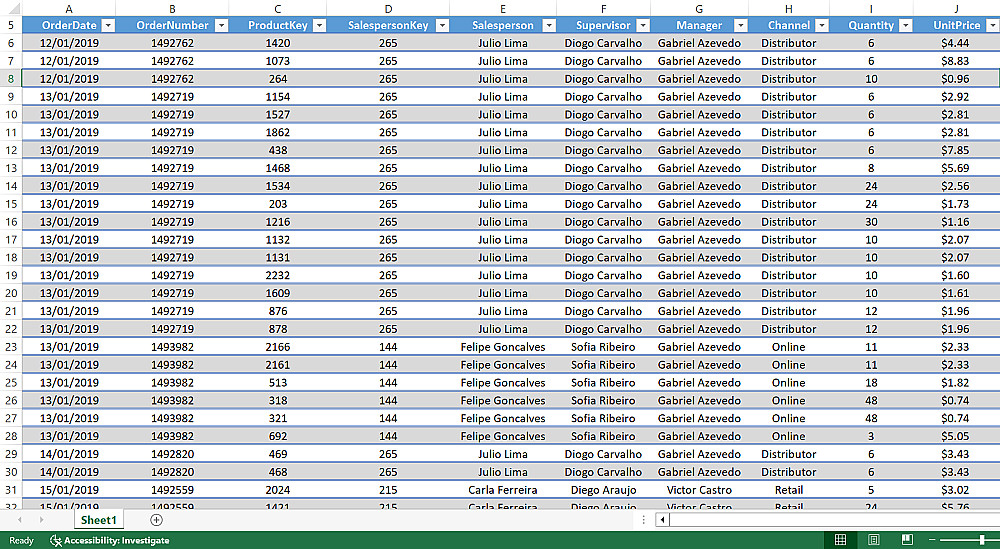
Task: Select ProductKey cell 1073
Action: tap(277, 61)
